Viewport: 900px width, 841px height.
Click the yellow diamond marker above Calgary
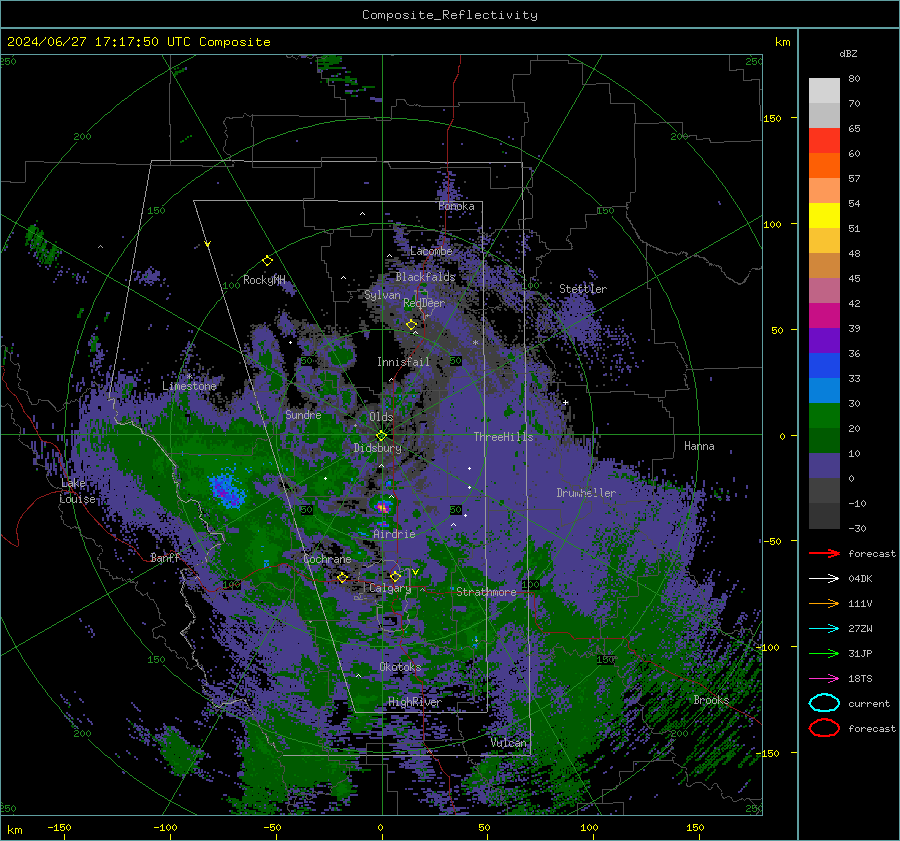coord(395,576)
